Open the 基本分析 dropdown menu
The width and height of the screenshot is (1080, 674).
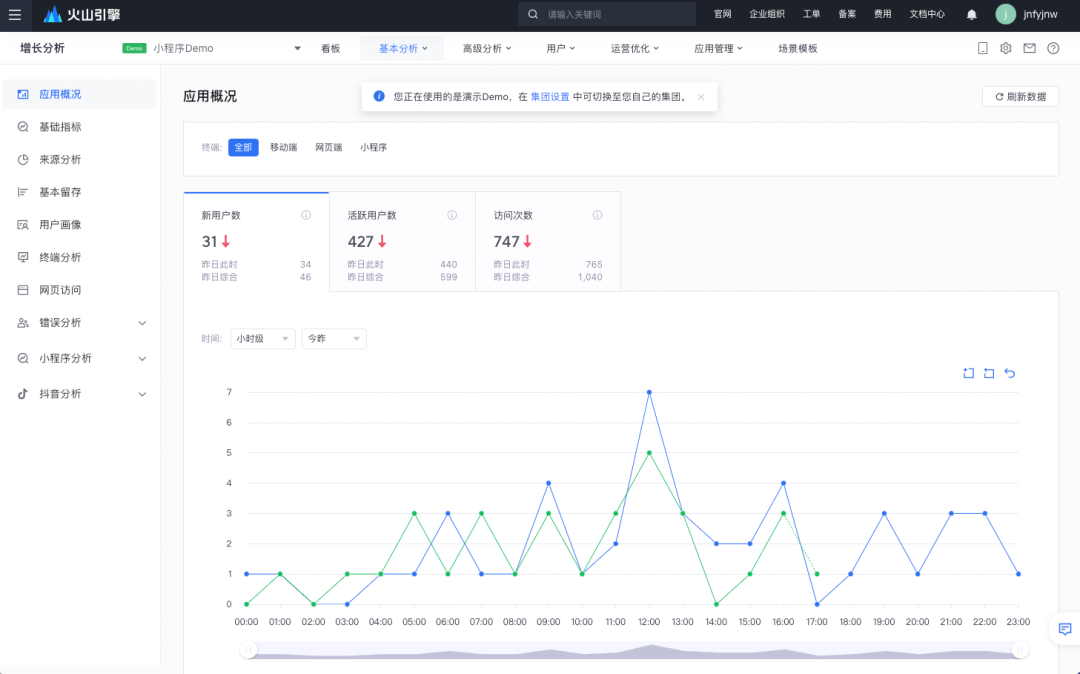tap(403, 48)
